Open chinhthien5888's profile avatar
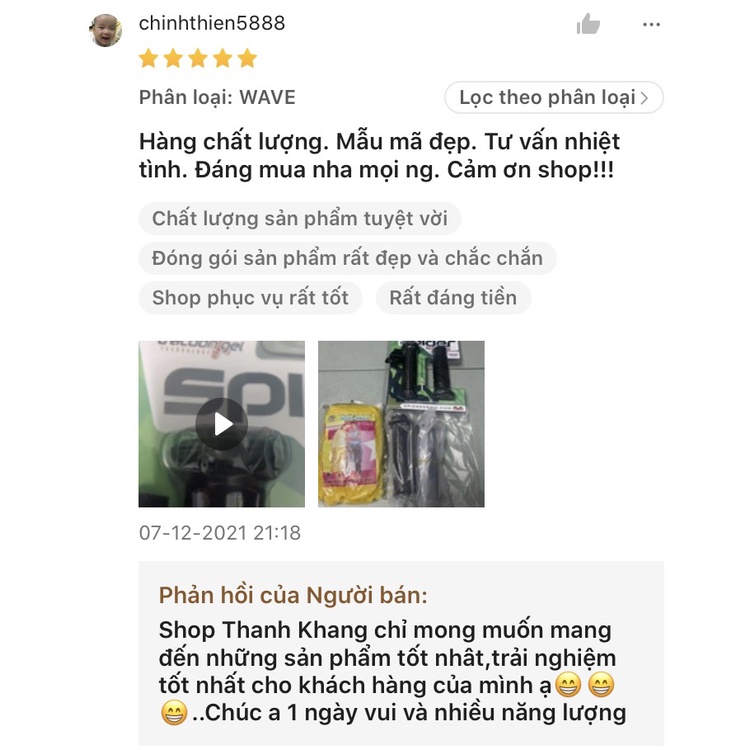The image size is (750, 750). [105, 30]
